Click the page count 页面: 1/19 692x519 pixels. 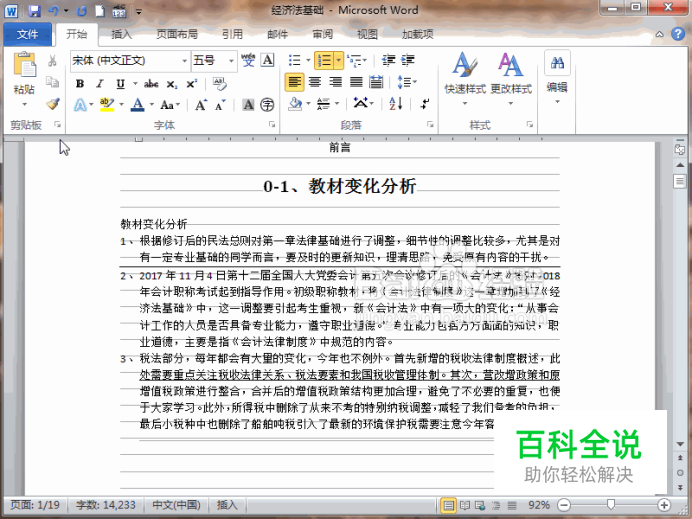(35, 505)
